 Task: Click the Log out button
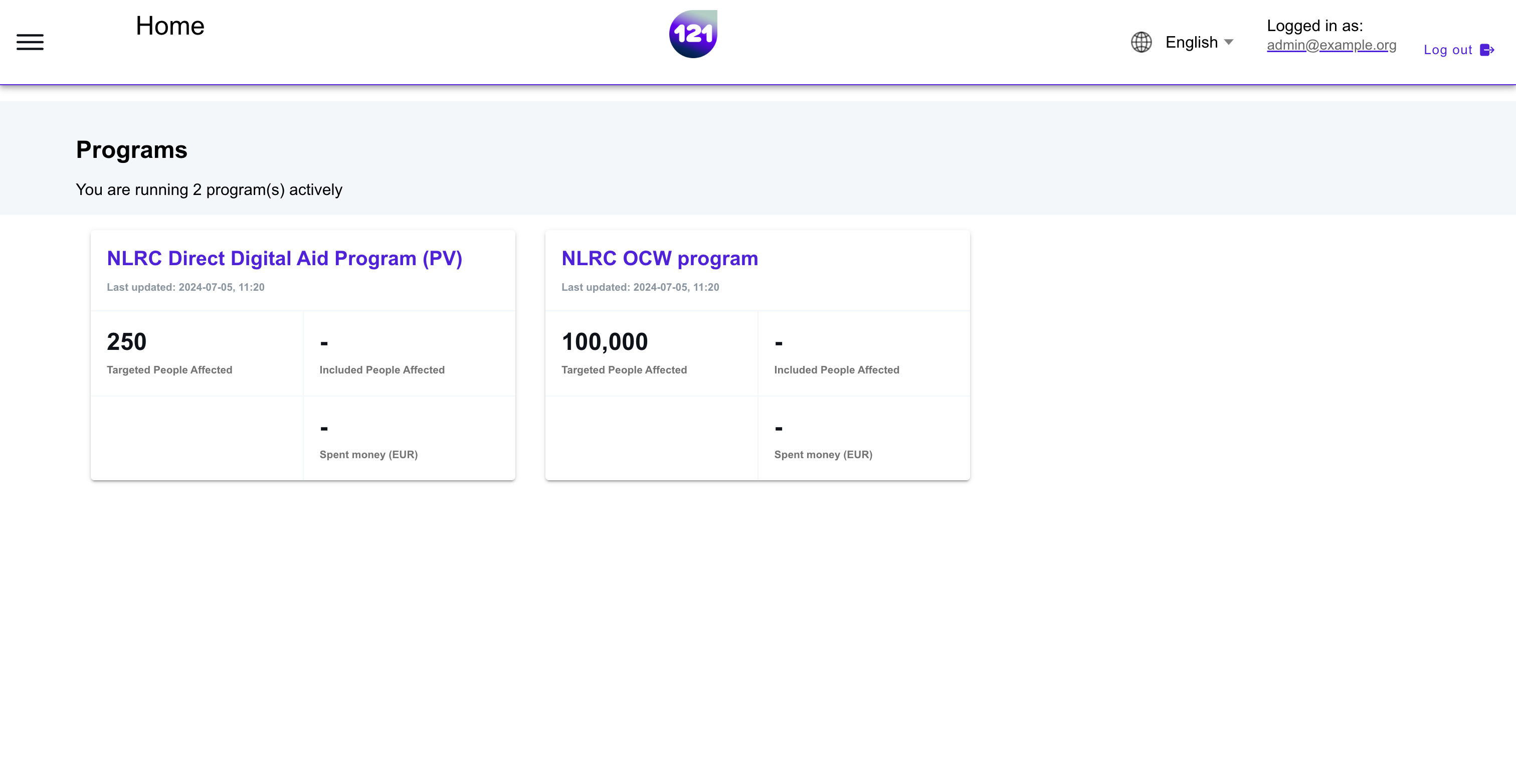1458,50
